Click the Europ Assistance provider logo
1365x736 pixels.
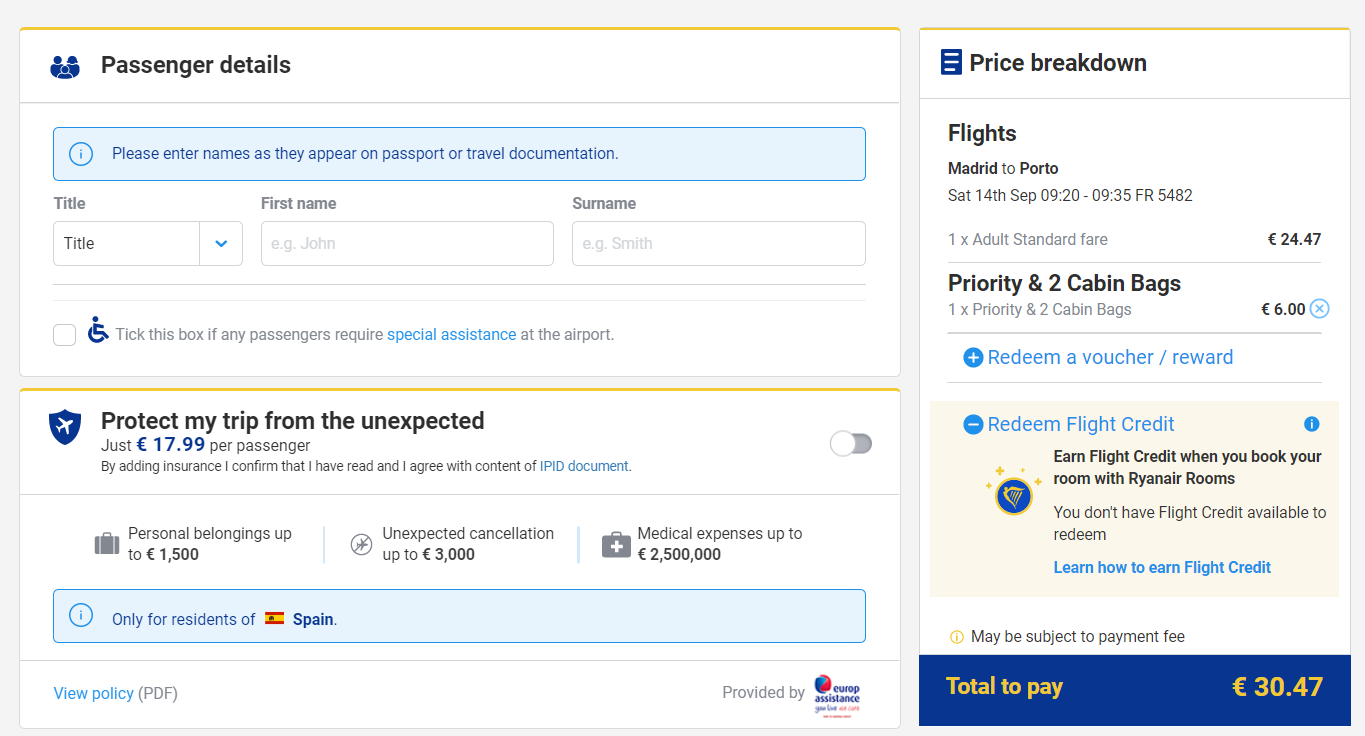(837, 693)
